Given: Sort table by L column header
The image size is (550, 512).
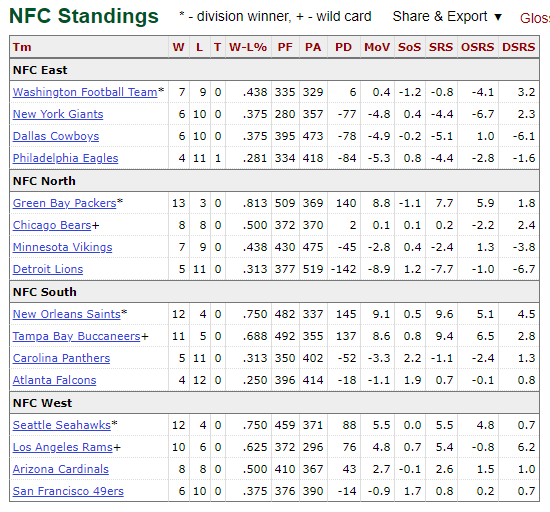Looking at the screenshot, I should (200, 47).
